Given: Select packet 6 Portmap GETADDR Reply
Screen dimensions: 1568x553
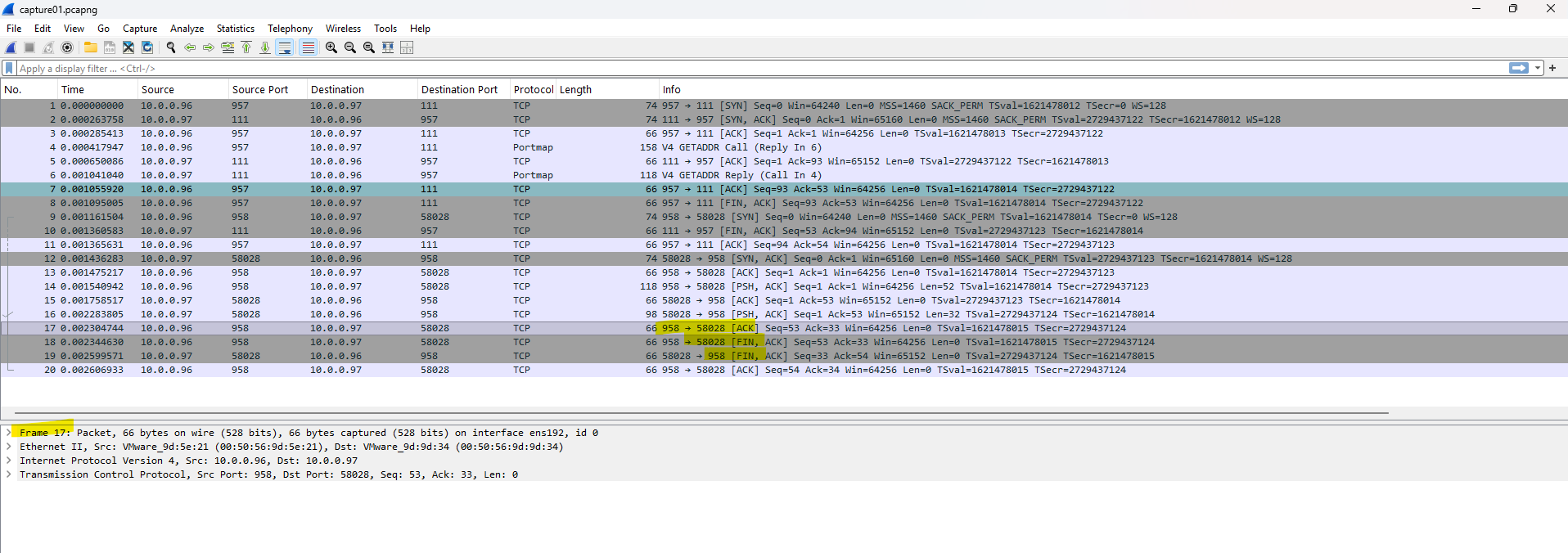Looking at the screenshot, I should 784,175.
